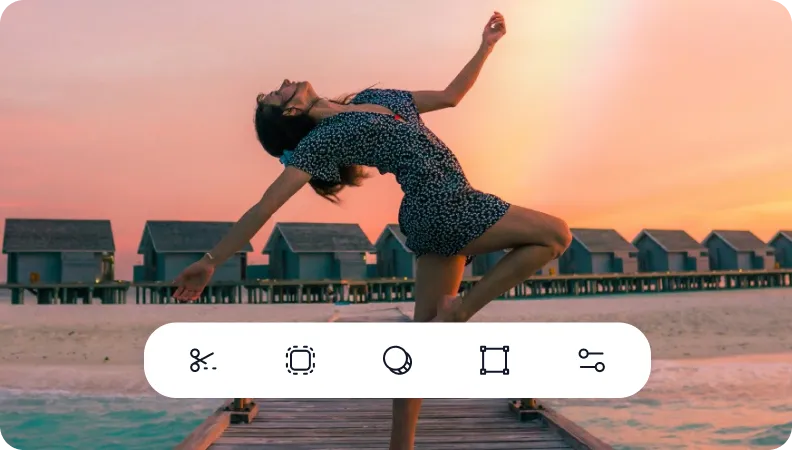Click the woman's head and dark hair
The width and height of the screenshot is (792, 450).
coord(275,120)
